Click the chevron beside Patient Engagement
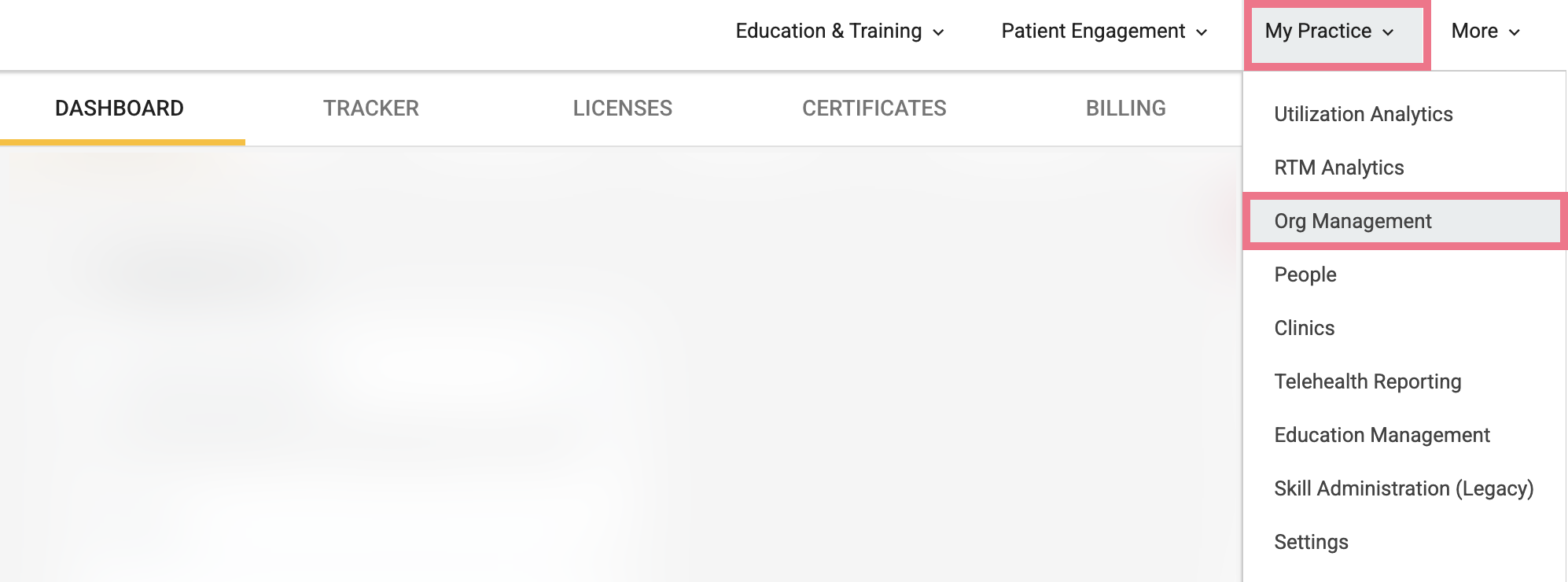 coord(1202,32)
